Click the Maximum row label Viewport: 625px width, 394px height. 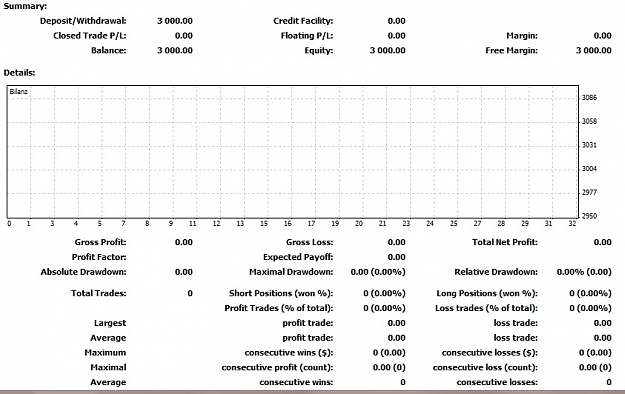[105, 353]
